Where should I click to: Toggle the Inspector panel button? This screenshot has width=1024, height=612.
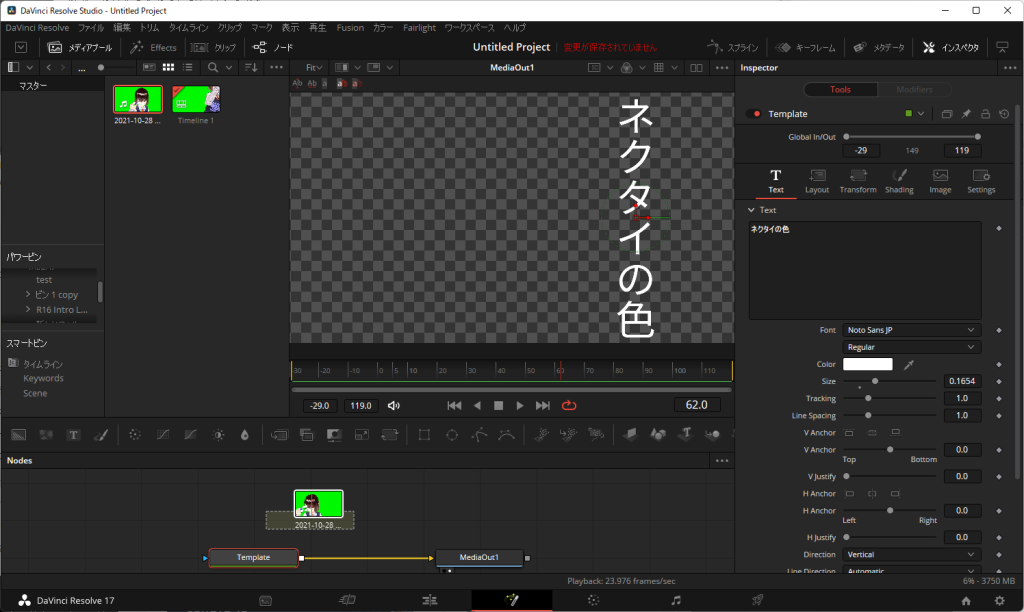pos(951,48)
